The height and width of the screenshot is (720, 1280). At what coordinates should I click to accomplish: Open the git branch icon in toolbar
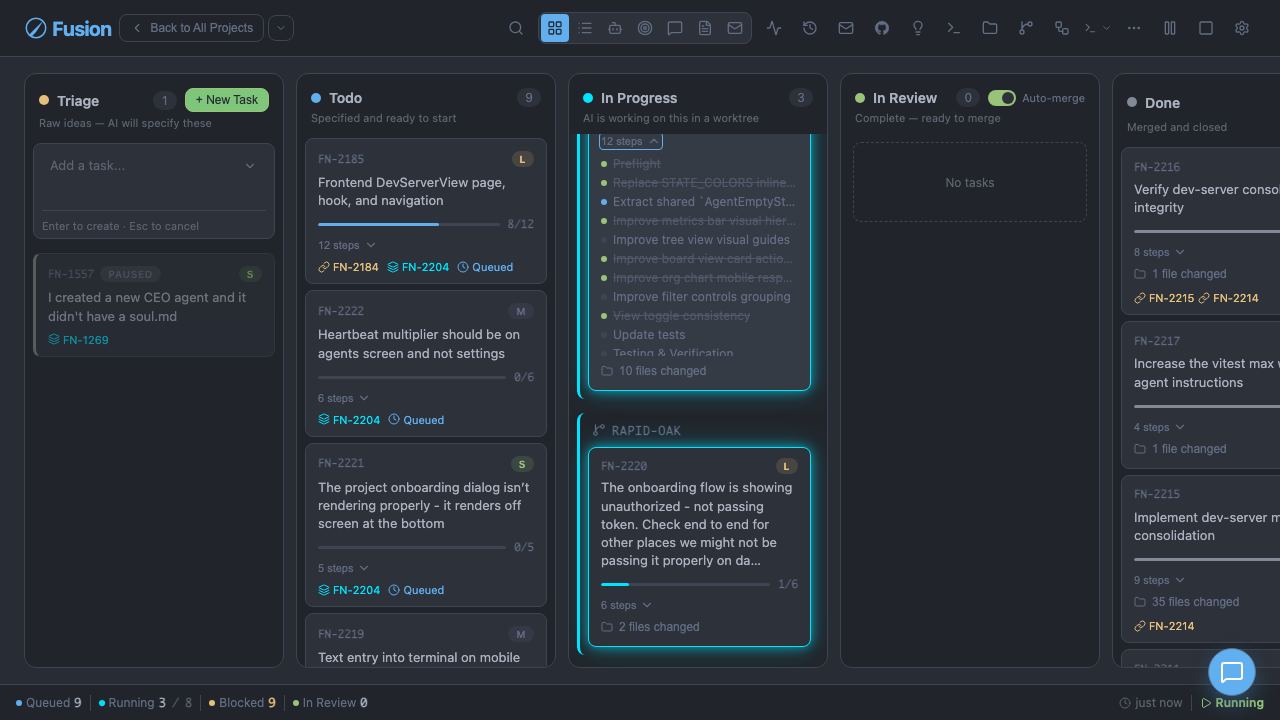click(1026, 28)
